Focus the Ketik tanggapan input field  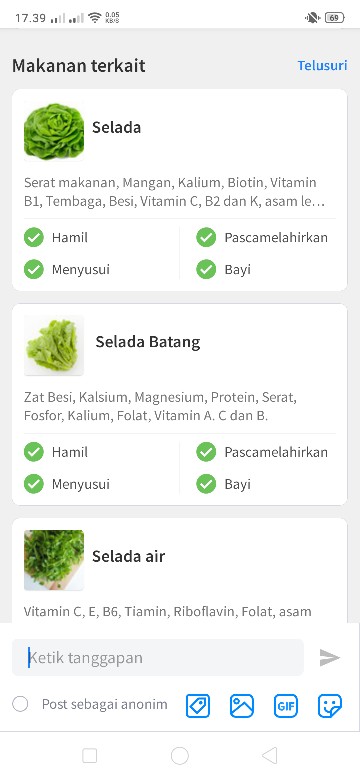158,658
